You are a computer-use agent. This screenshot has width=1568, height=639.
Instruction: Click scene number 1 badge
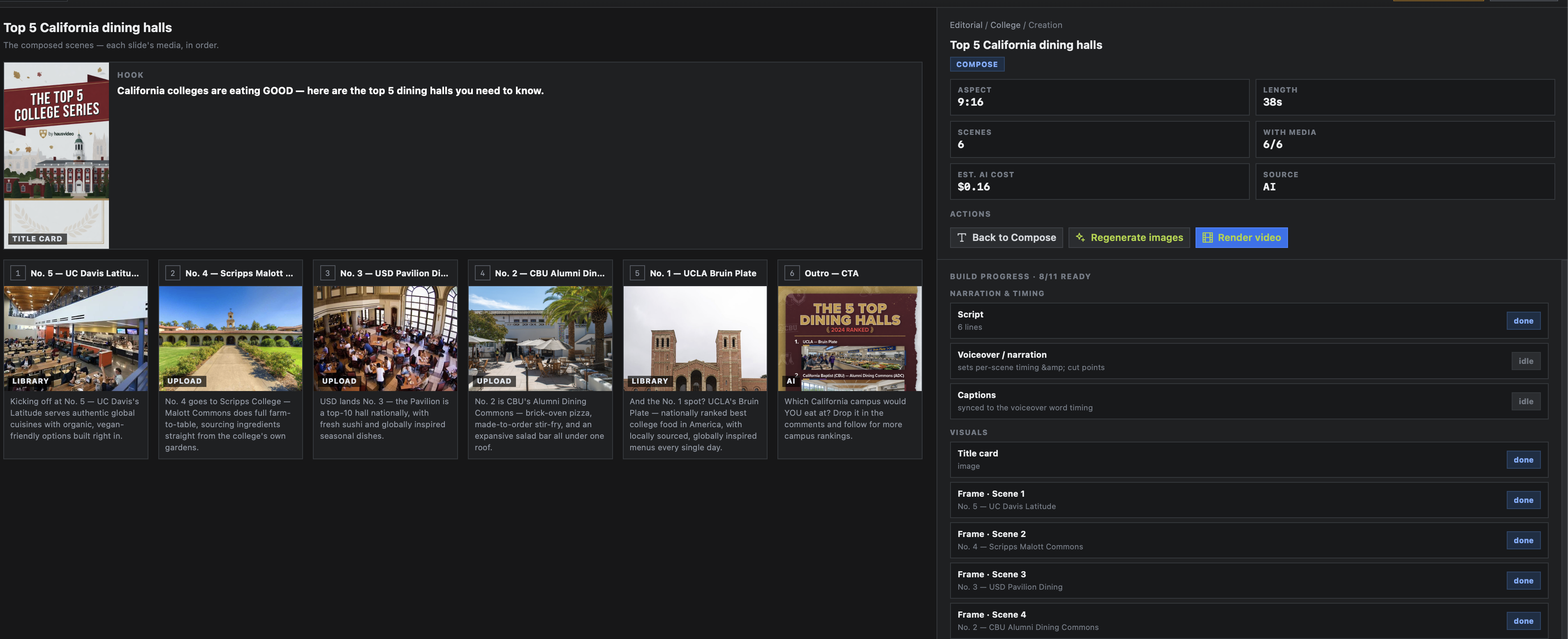point(18,273)
